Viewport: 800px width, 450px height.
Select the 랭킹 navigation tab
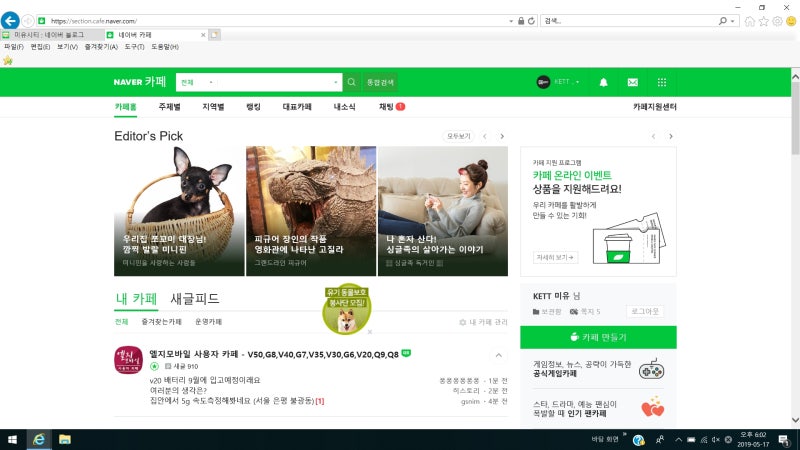point(253,107)
